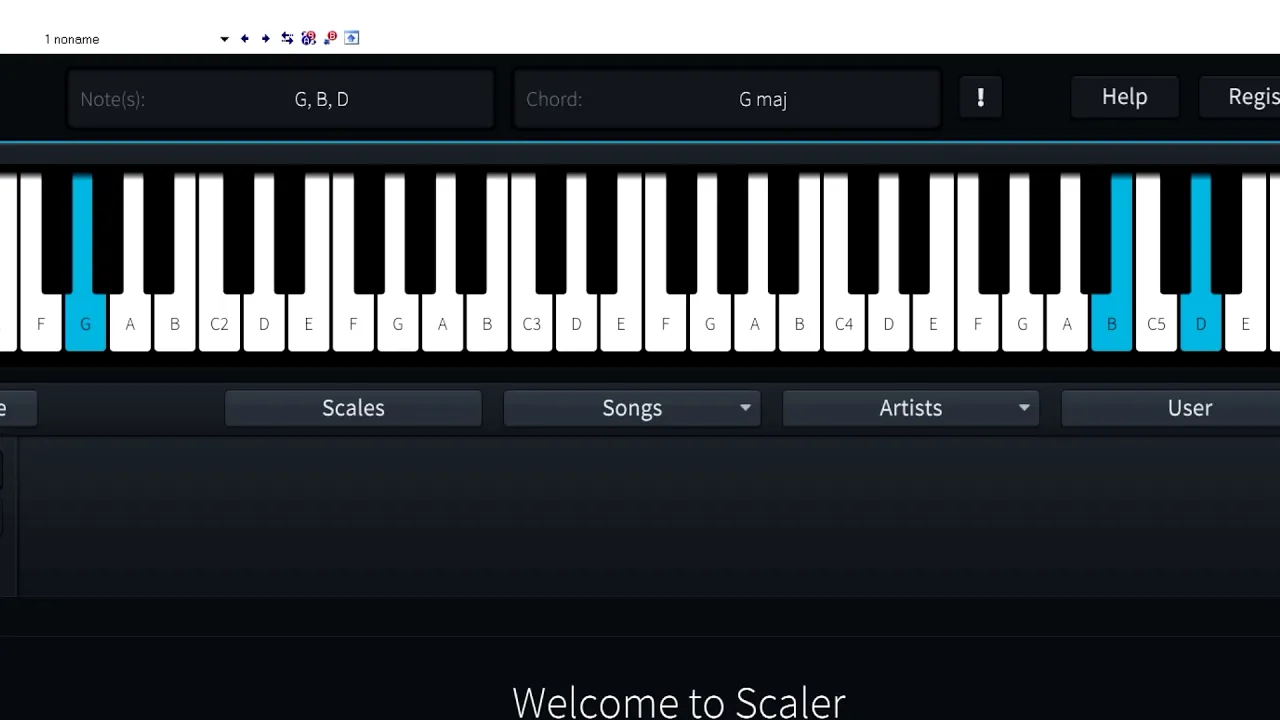Play the C5 white key
Screen dimensions: 1280x720
click(1156, 324)
